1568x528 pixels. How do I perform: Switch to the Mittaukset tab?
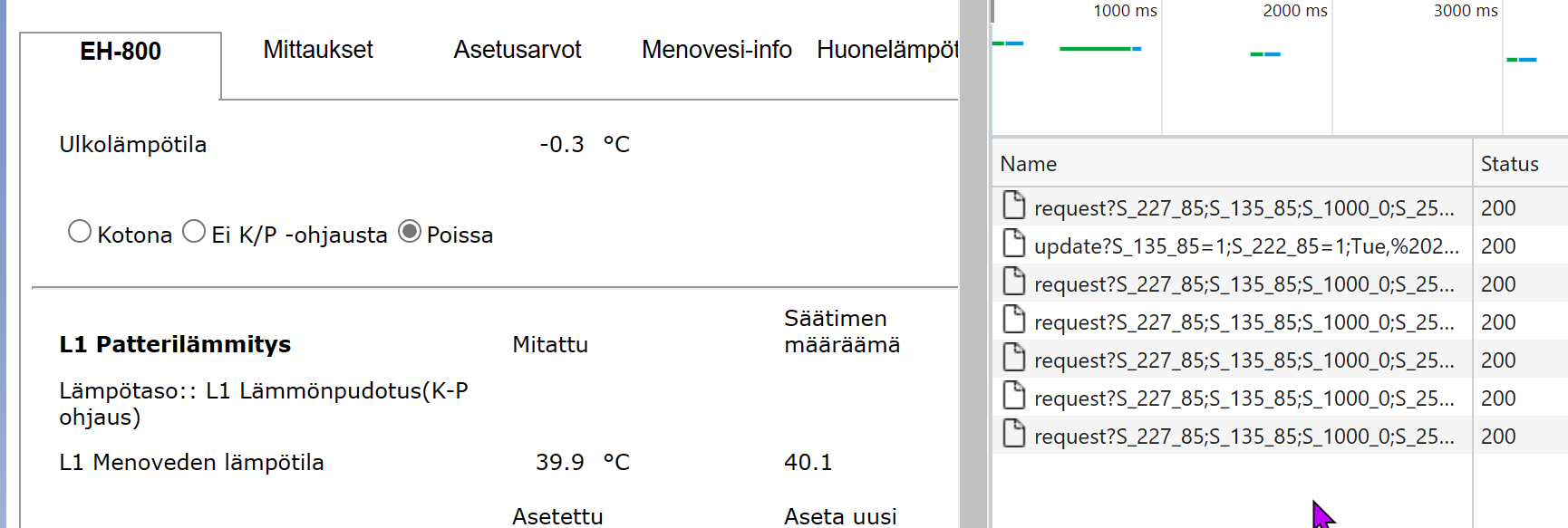[x=318, y=50]
